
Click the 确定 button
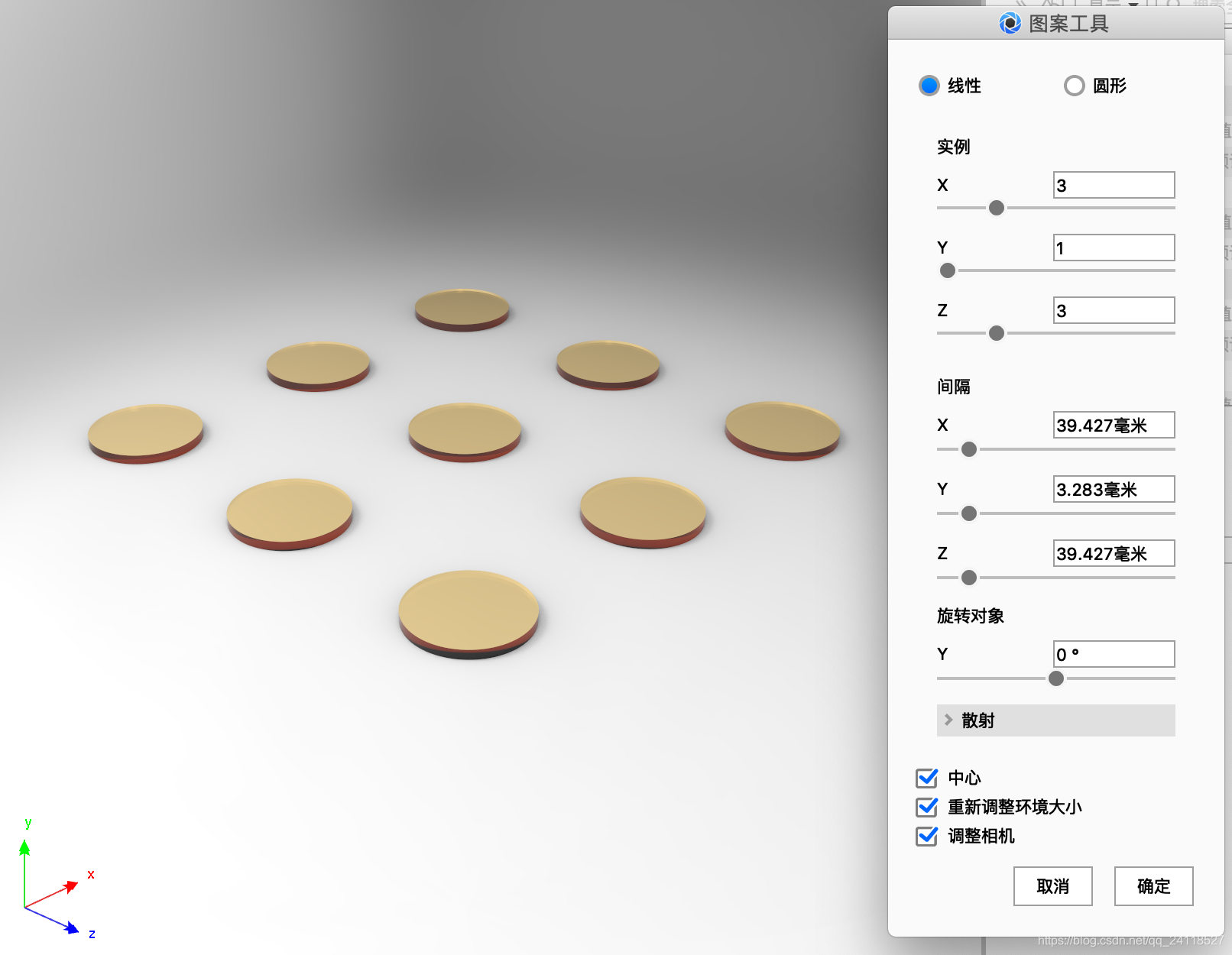point(1153,886)
